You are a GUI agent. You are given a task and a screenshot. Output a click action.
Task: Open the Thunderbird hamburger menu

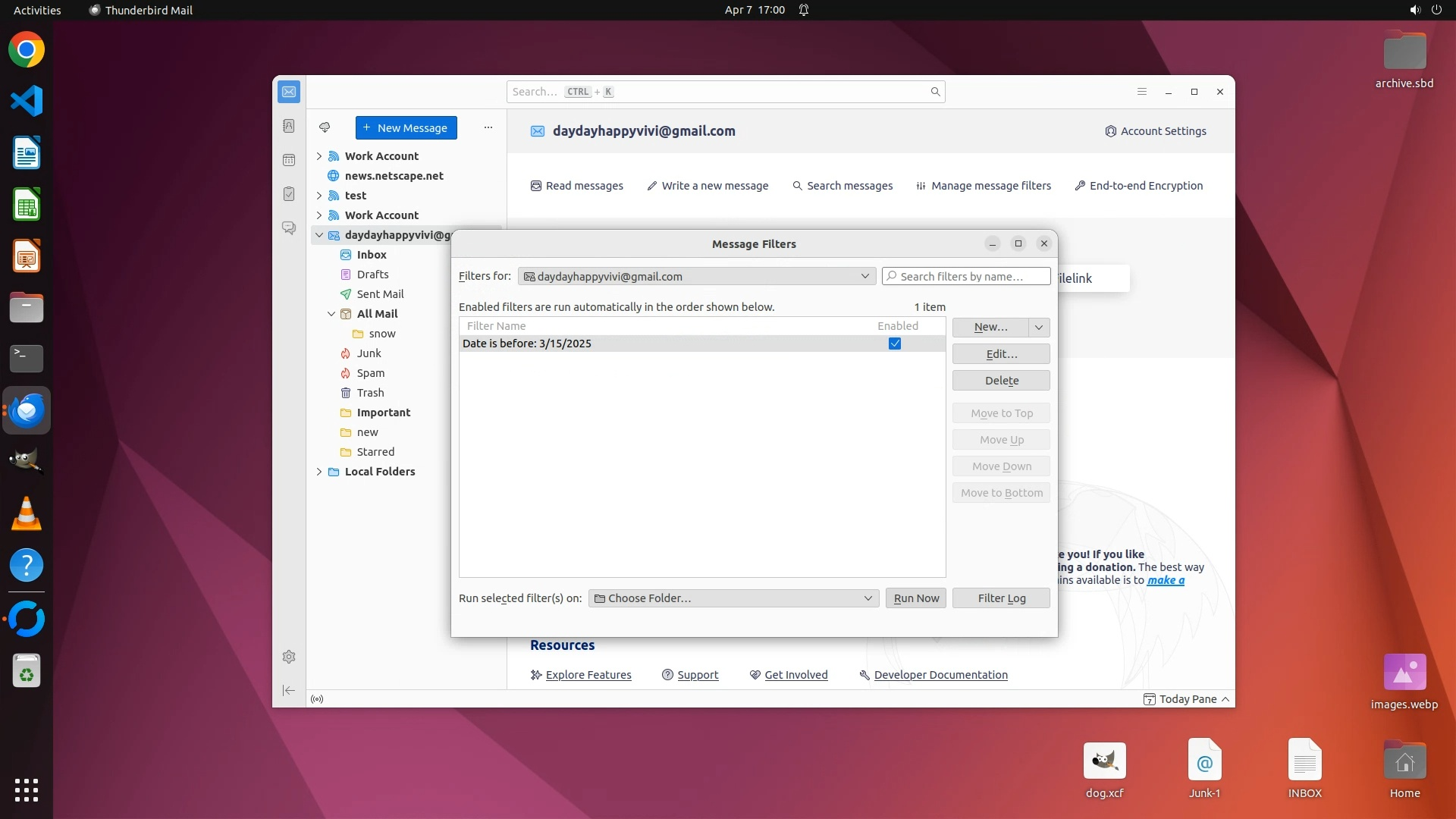pyautogui.click(x=1142, y=92)
